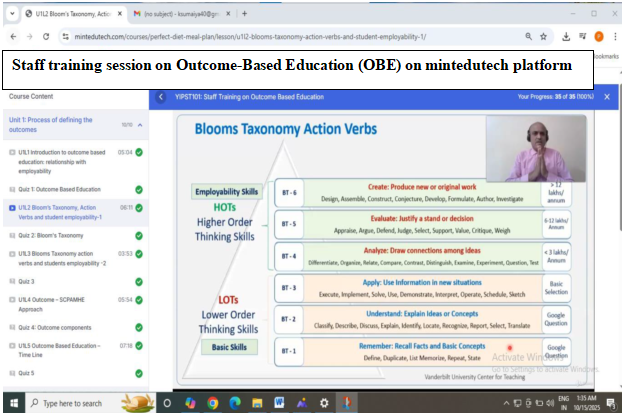This screenshot has width=623, height=420.
Task: Reload the page with the refresh icon
Action: [46, 36]
